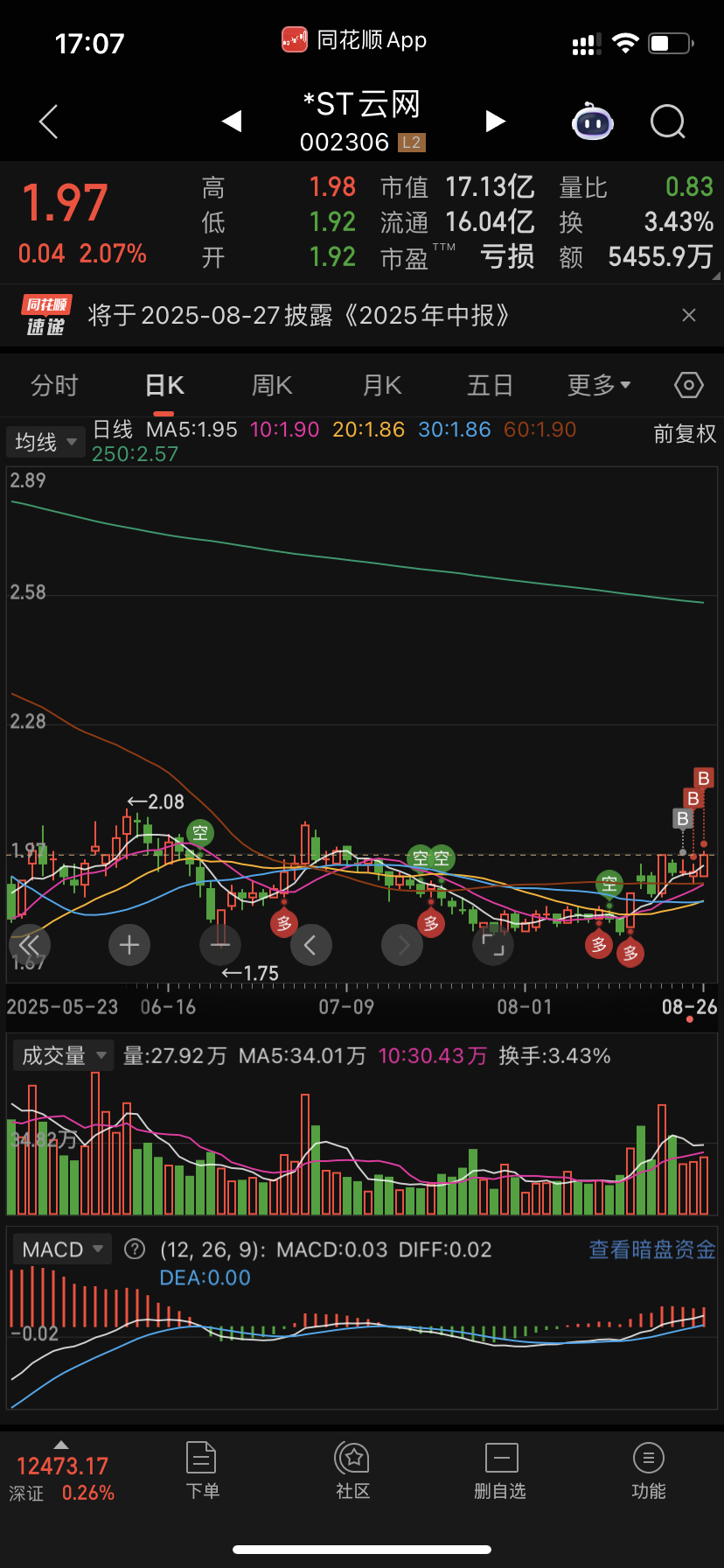Toggle 前复权 adjustment mode
Viewport: 724px width, 1568px height.
pos(685,434)
